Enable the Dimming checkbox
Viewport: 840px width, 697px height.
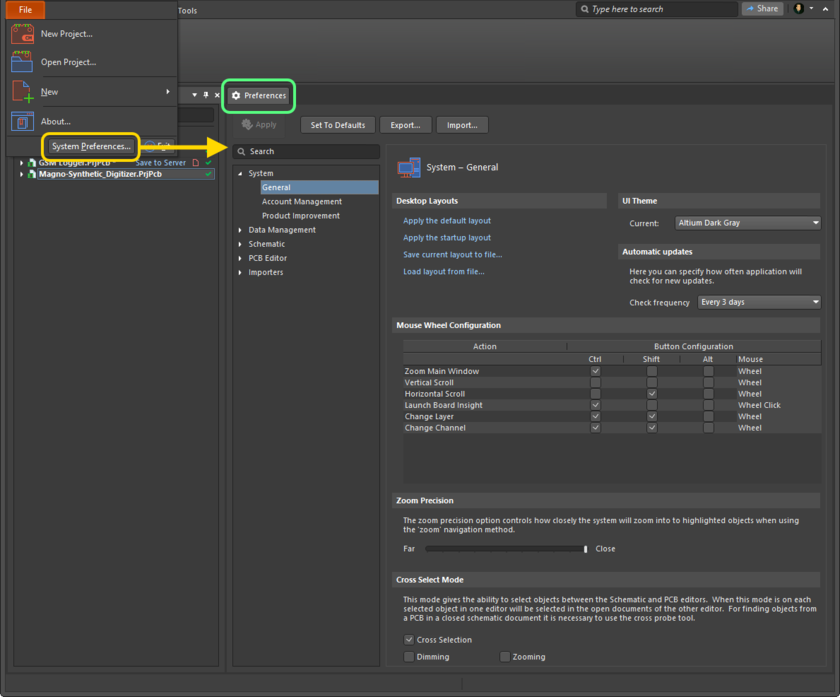[x=409, y=657]
